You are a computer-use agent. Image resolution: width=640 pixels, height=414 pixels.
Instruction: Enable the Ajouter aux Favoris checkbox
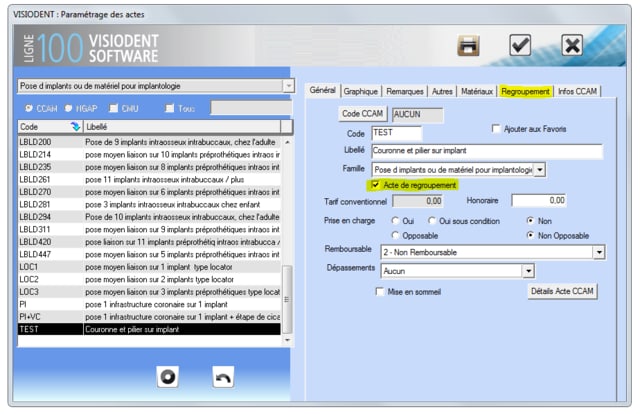coord(496,129)
